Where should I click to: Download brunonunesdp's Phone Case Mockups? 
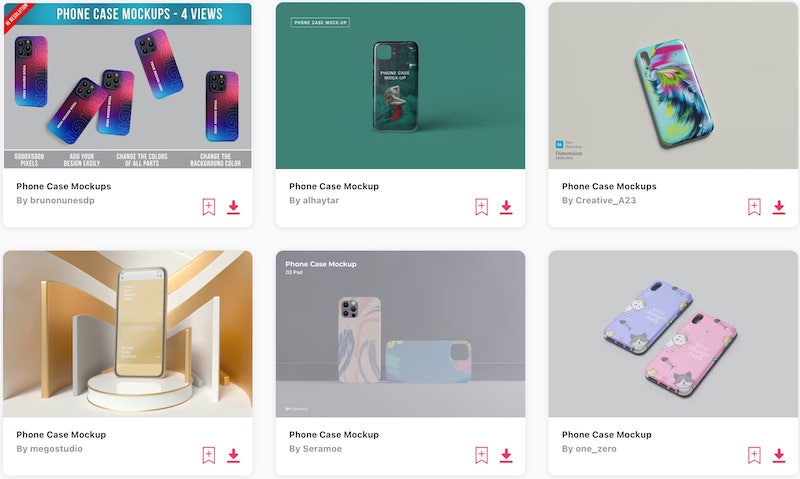[x=233, y=207]
